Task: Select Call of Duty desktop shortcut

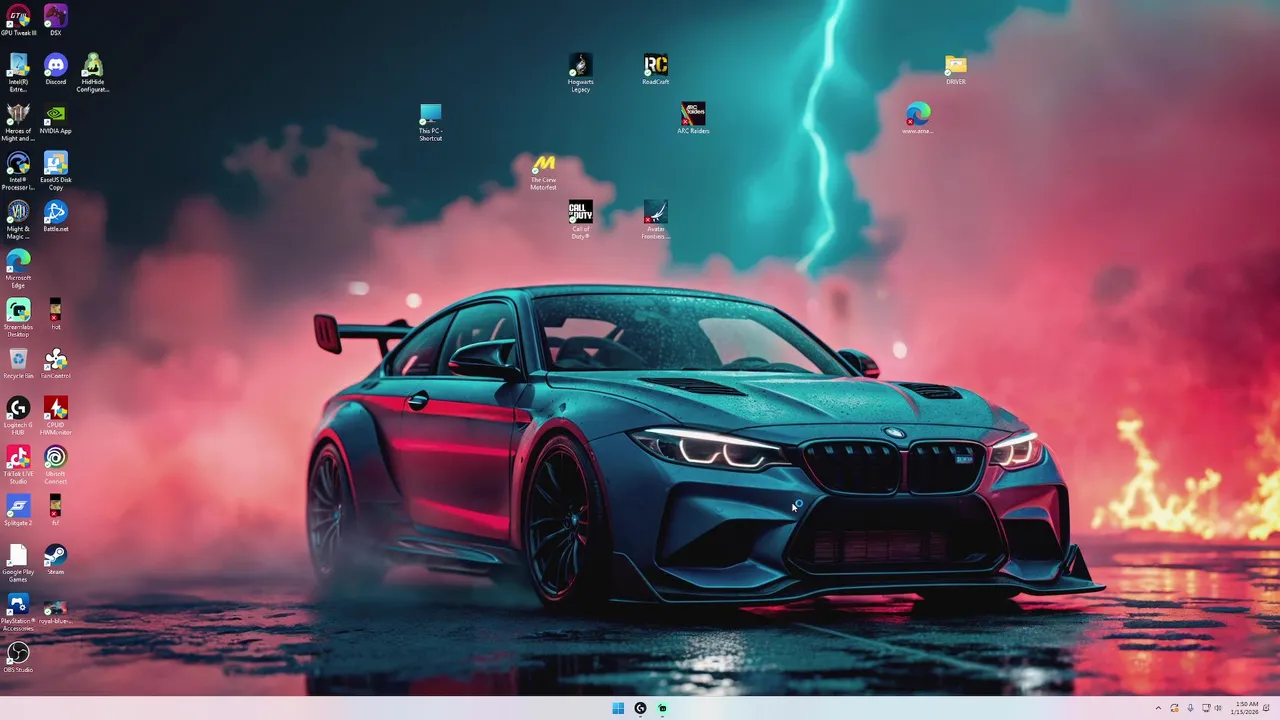Action: point(581,220)
